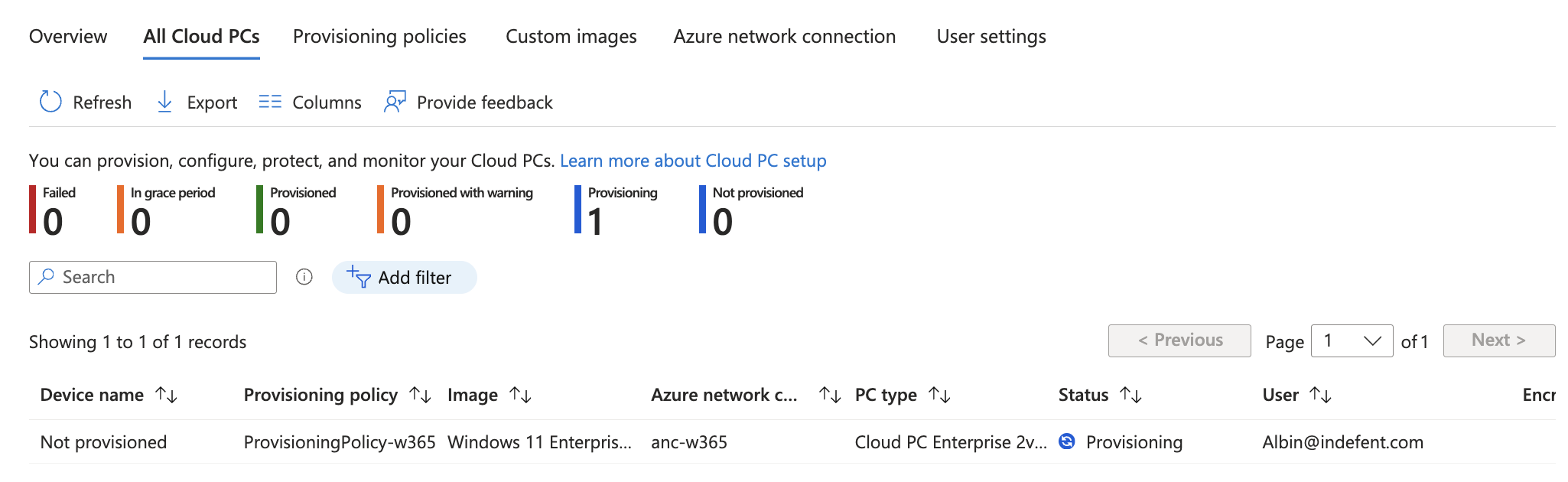The height and width of the screenshot is (482, 1568).
Task: Click the Refresh circular arrow icon
Action: (x=50, y=102)
